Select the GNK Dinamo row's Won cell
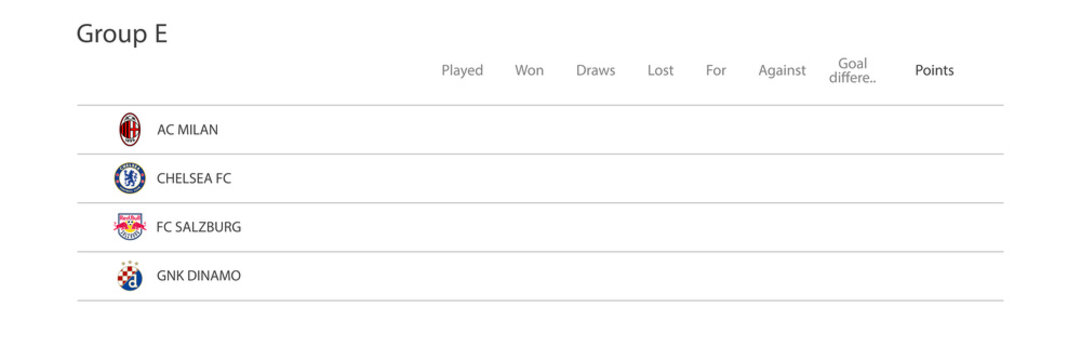This screenshot has width=1081, height=360. point(529,276)
